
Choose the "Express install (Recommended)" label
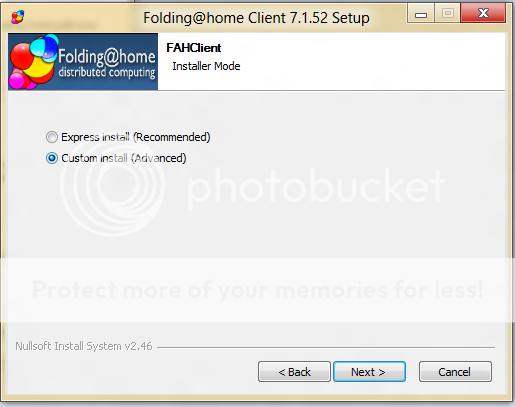[136, 137]
